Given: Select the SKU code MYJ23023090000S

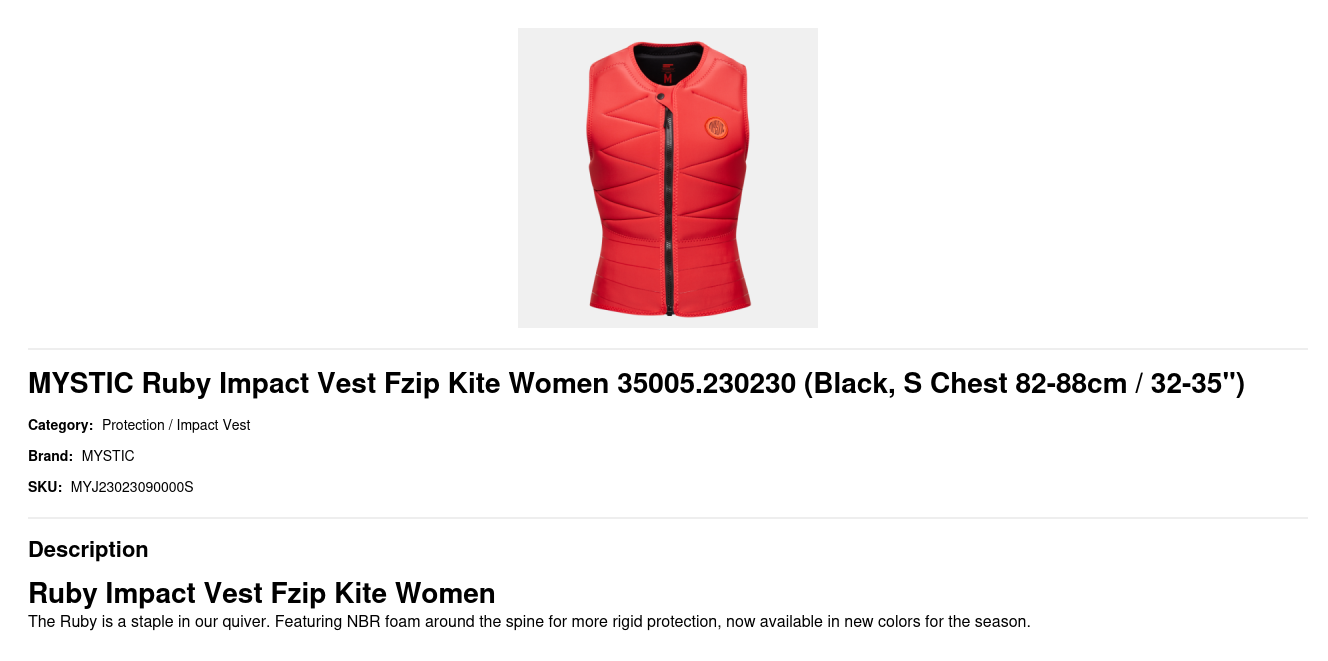Looking at the screenshot, I should tap(132, 487).
